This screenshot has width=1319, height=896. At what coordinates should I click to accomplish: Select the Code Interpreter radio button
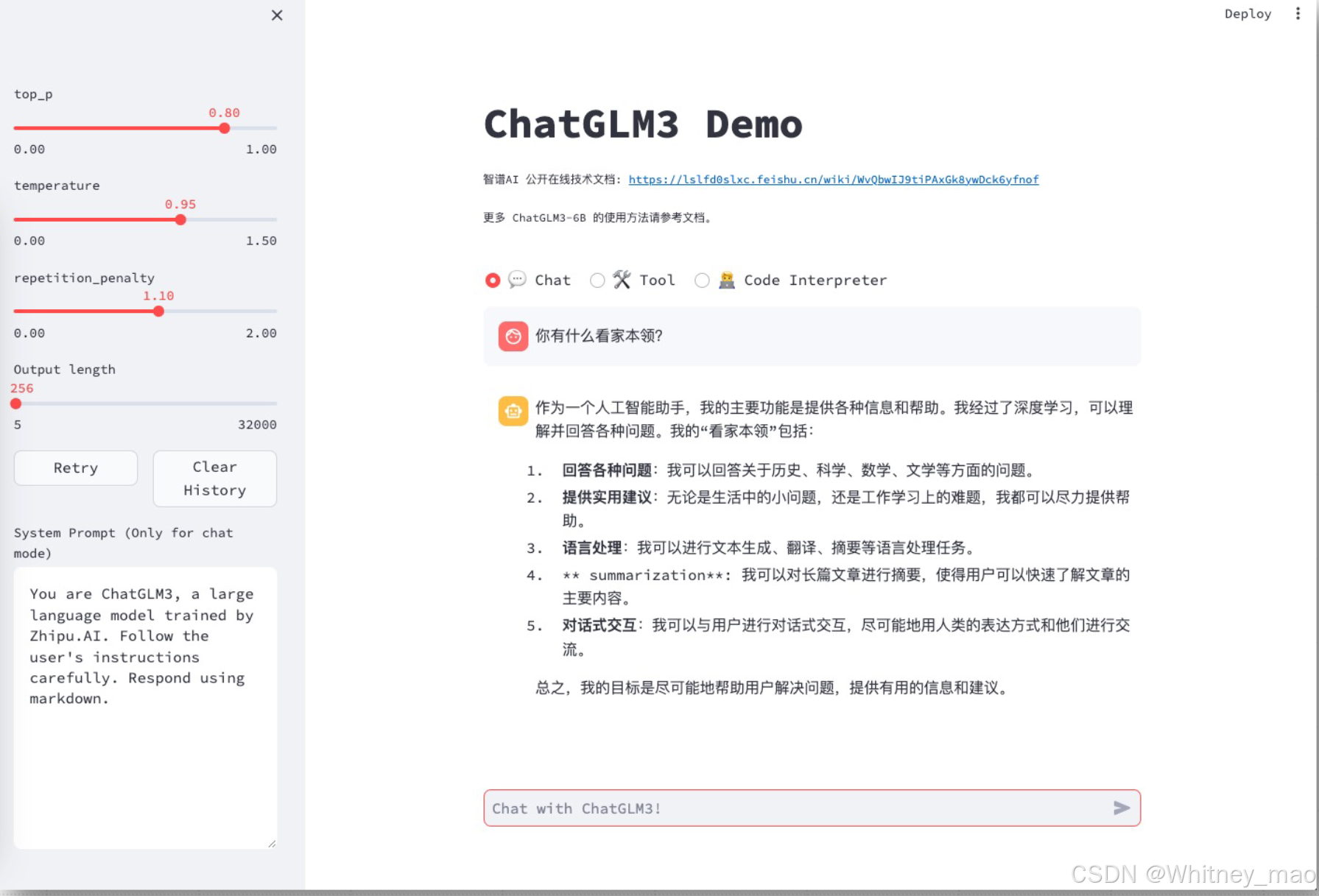702,281
